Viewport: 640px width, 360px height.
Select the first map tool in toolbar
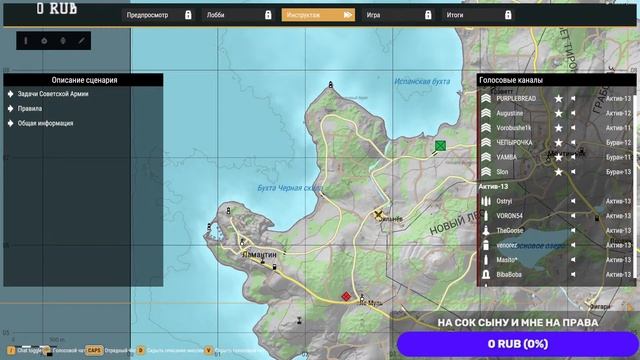coord(26,41)
